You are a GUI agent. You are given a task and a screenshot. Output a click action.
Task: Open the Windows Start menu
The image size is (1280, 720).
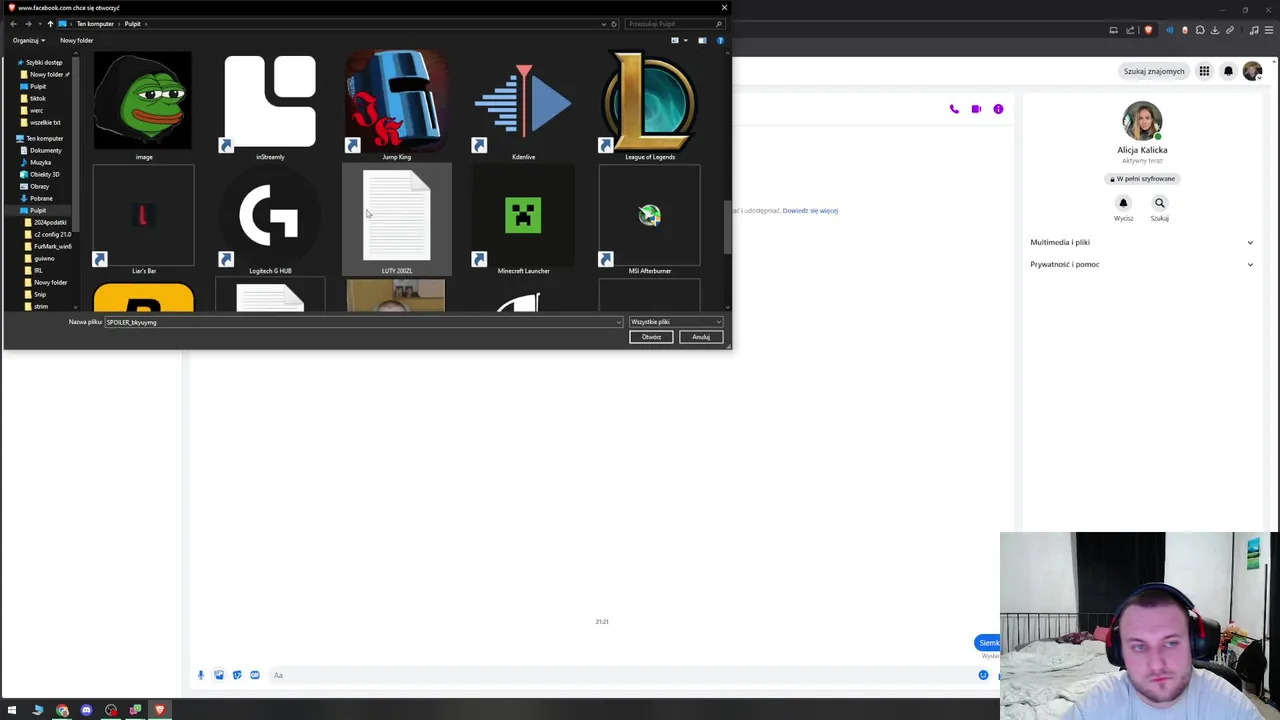pyautogui.click(x=12, y=710)
